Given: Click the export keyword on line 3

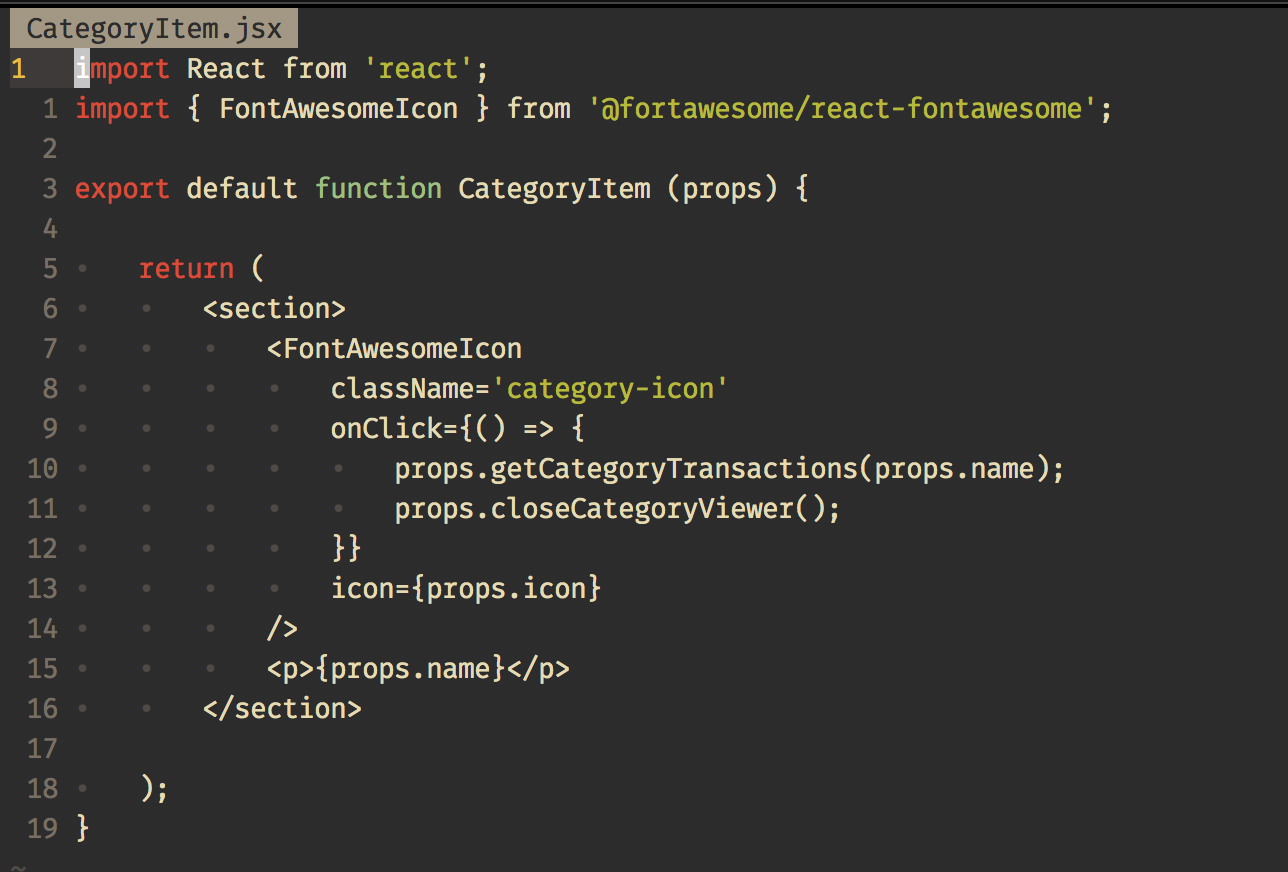Looking at the screenshot, I should (x=122, y=188).
